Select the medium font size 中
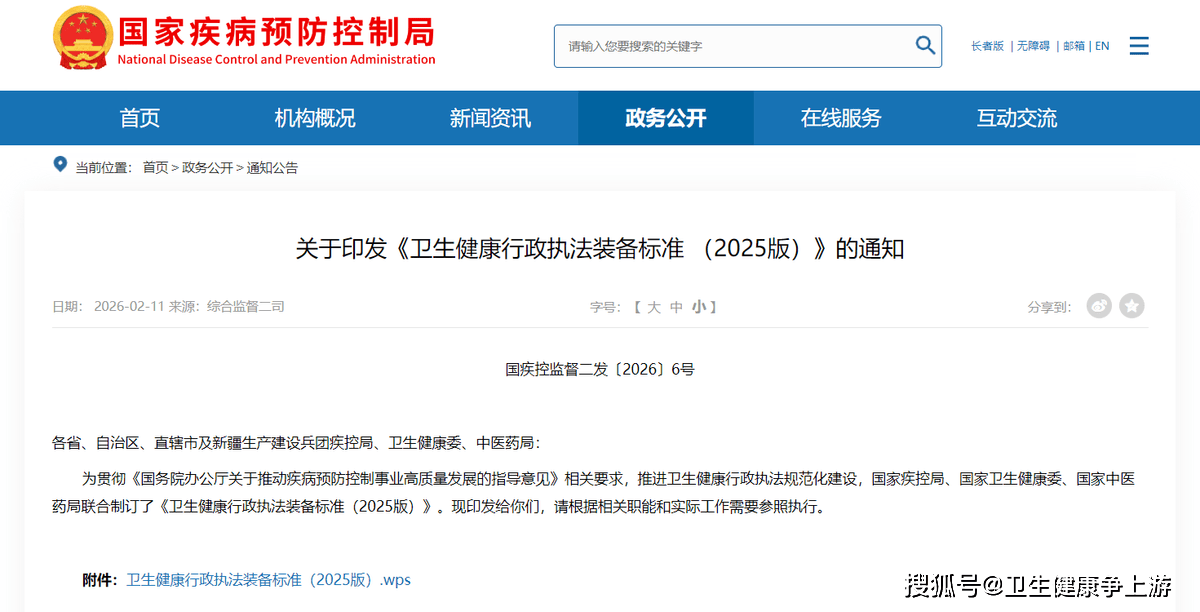The height and width of the screenshot is (612, 1200). (x=676, y=307)
